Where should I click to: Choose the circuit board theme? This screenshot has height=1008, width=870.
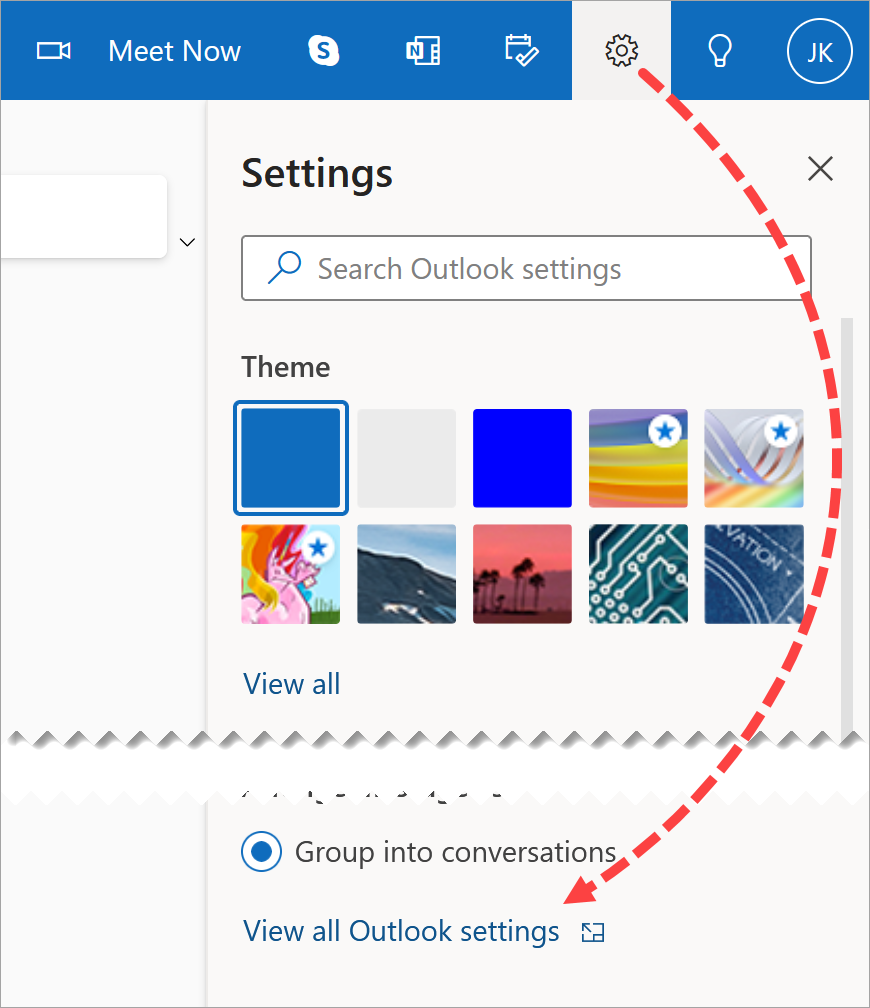[x=638, y=574]
